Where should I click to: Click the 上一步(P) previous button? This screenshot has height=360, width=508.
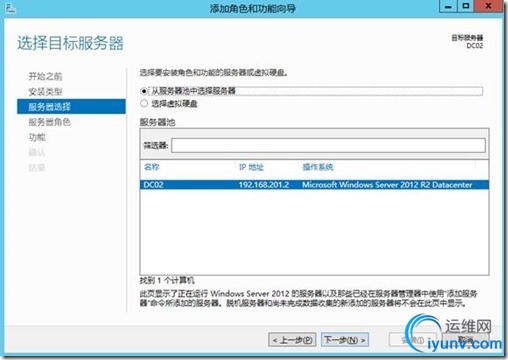coord(292,340)
